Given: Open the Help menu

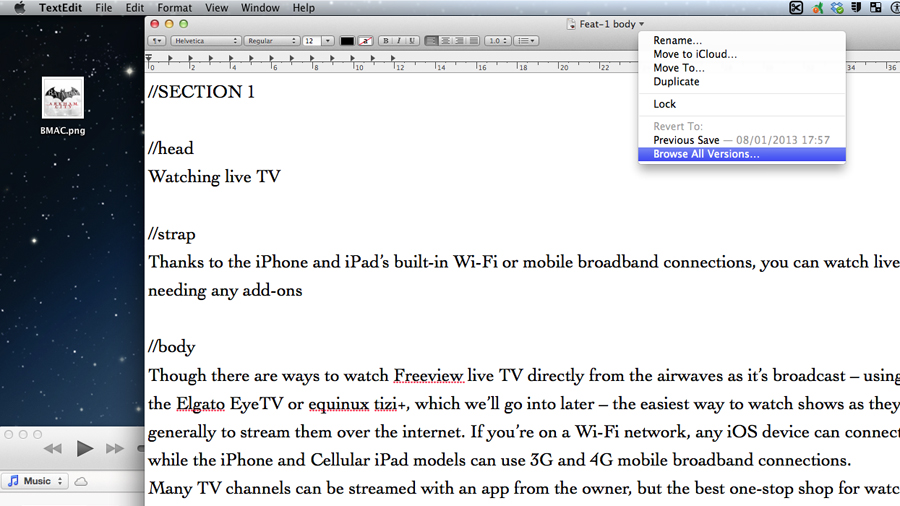Looking at the screenshot, I should [304, 7].
